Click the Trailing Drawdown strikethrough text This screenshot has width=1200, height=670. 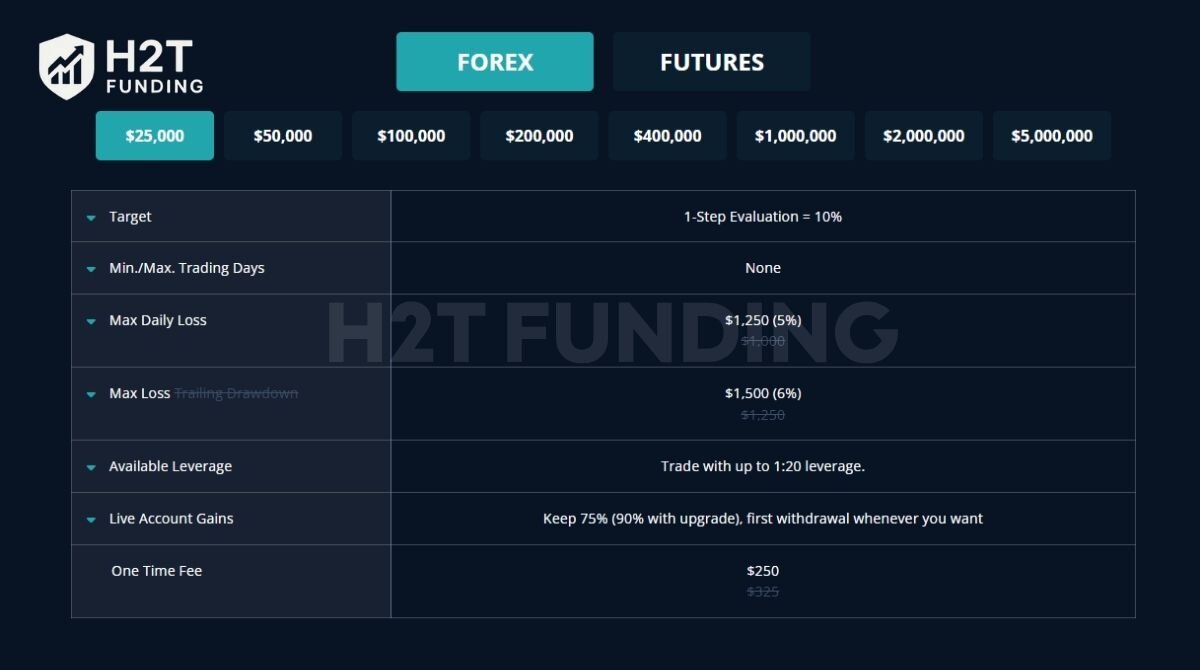click(x=236, y=393)
